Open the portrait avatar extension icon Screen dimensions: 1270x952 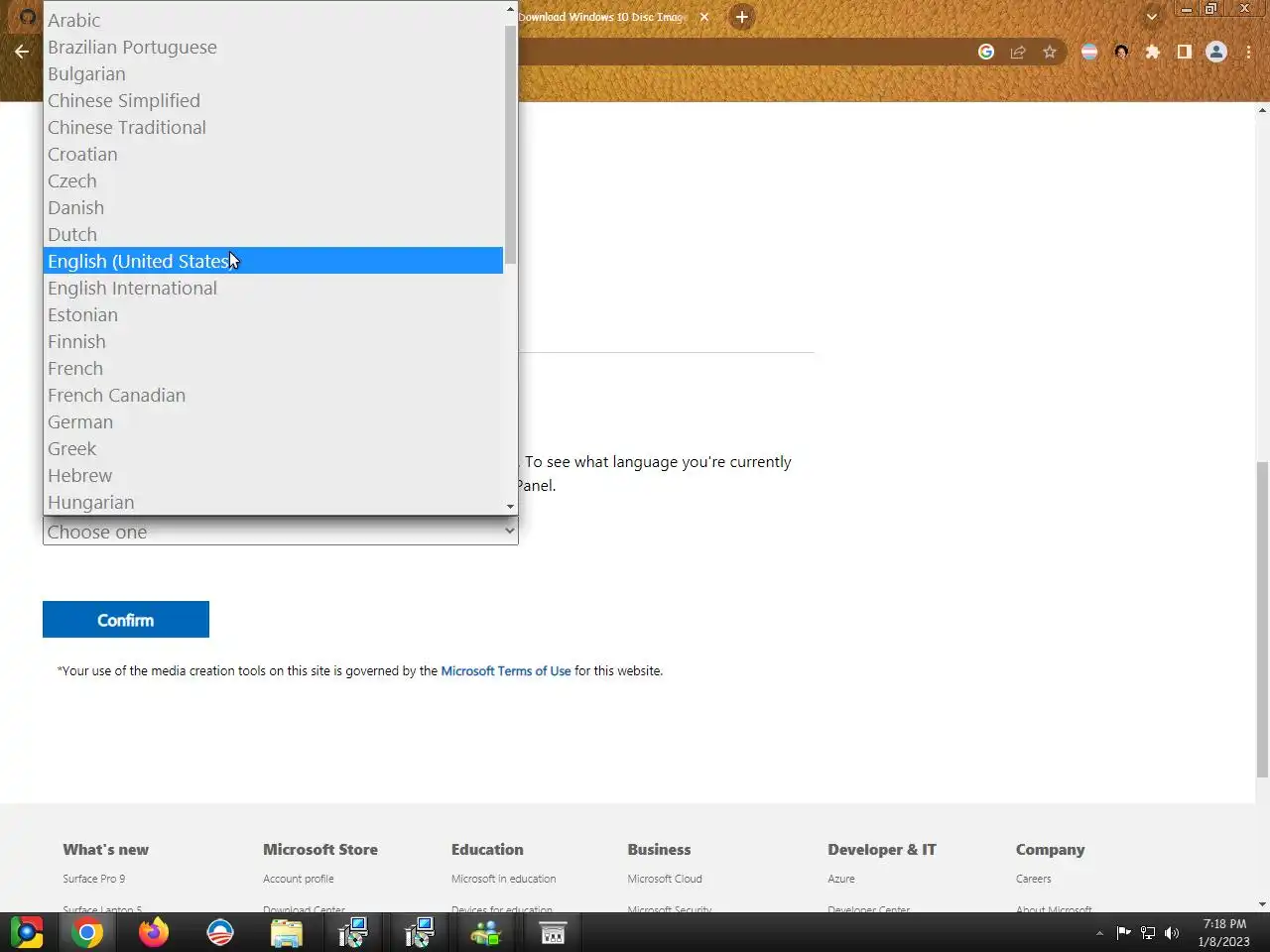1121,52
